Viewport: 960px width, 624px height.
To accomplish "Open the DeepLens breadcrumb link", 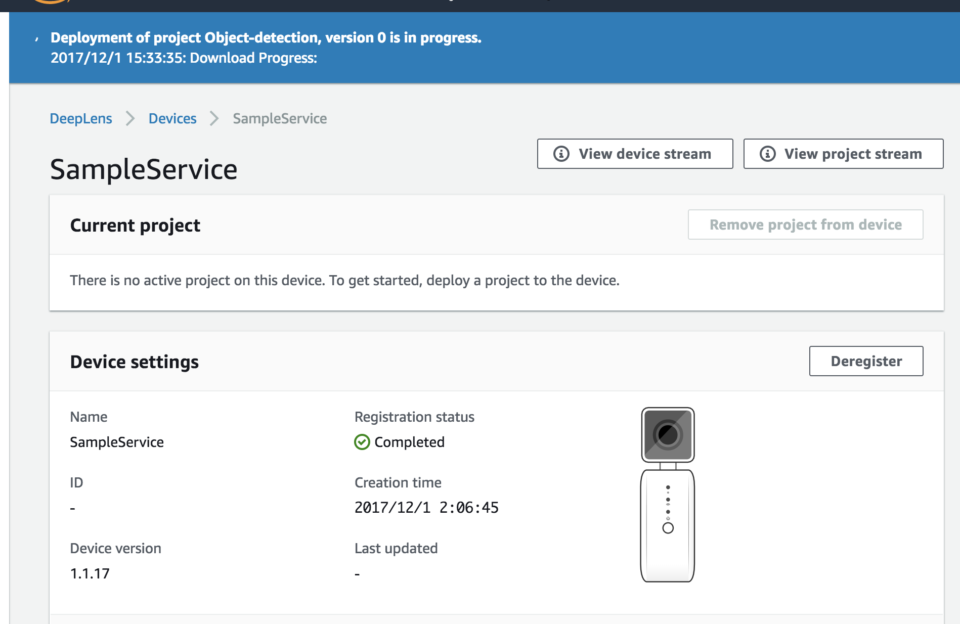I will tap(81, 118).
